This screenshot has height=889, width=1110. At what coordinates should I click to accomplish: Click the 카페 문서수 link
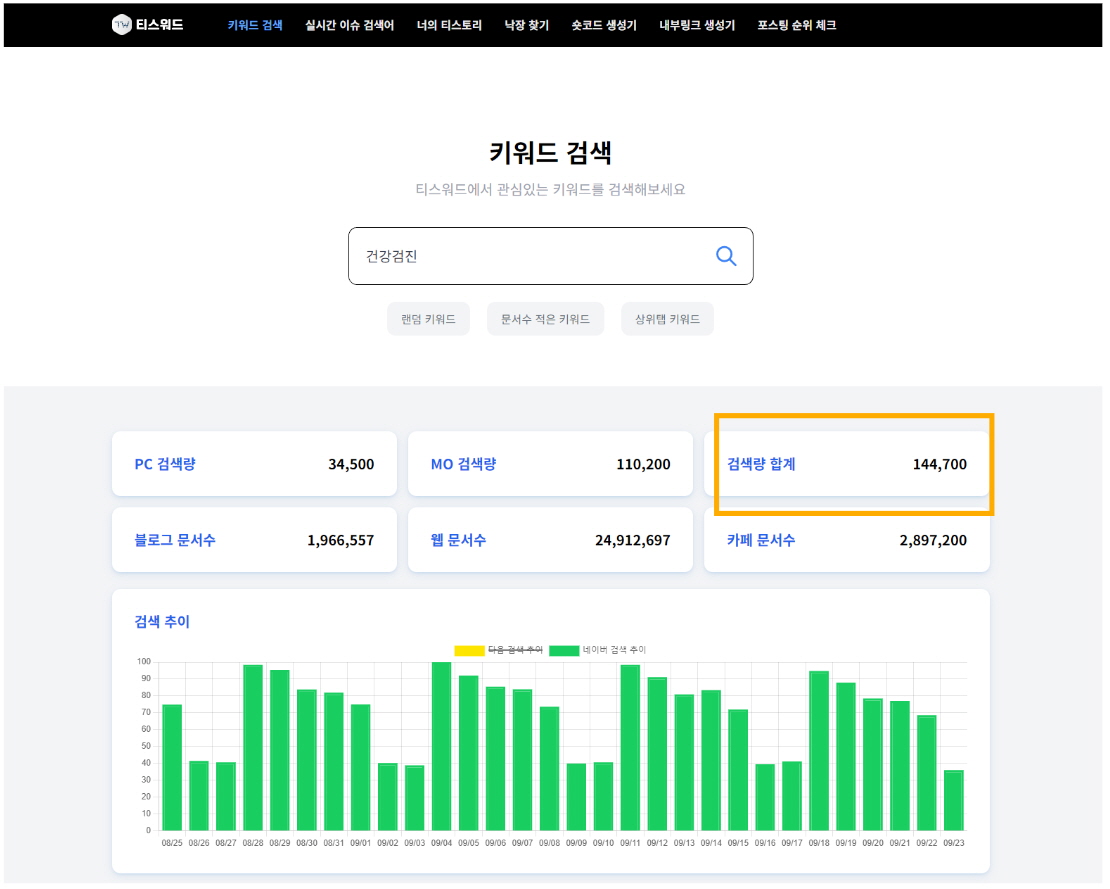coord(760,539)
